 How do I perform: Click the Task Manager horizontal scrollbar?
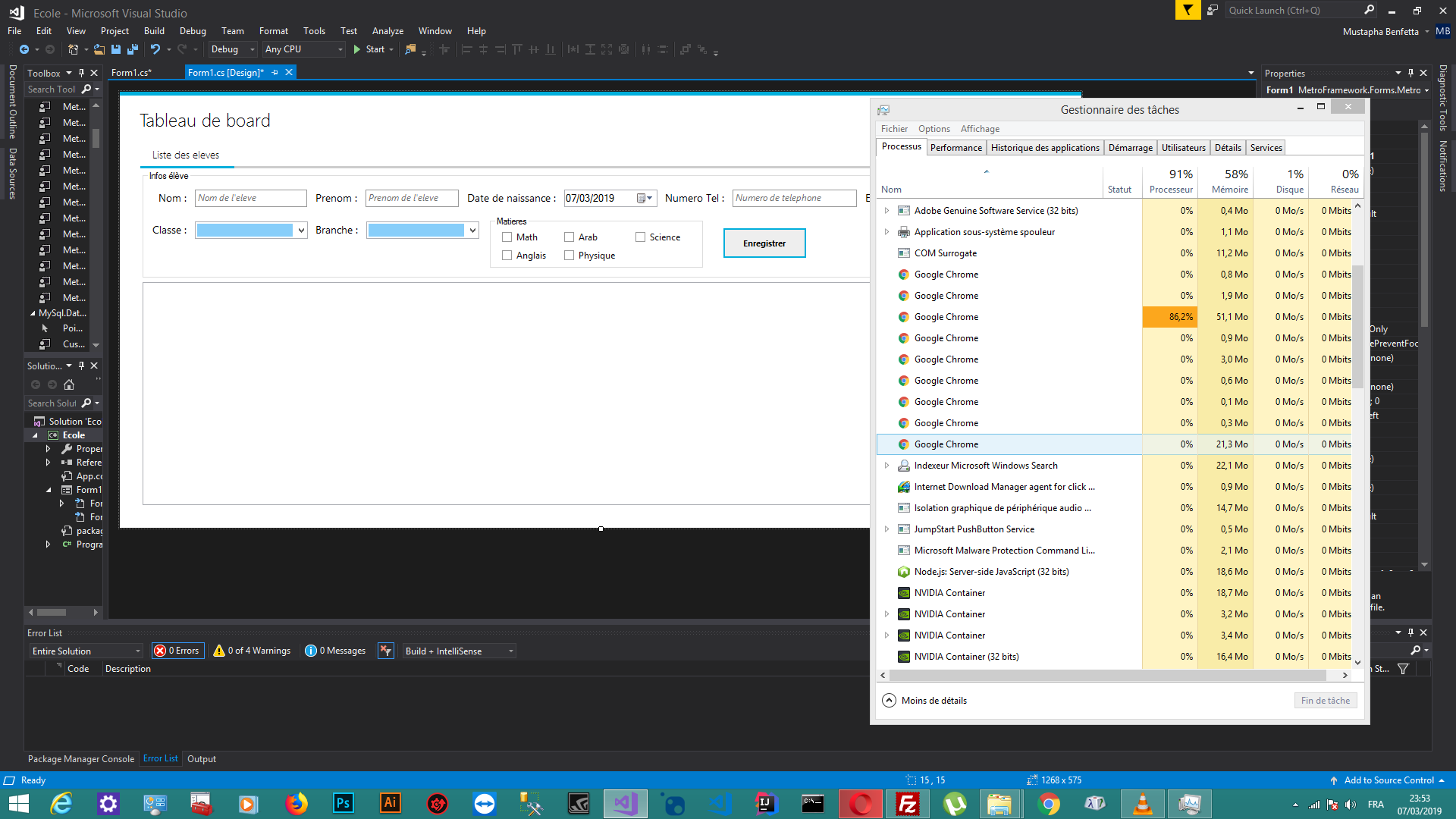(1108, 675)
